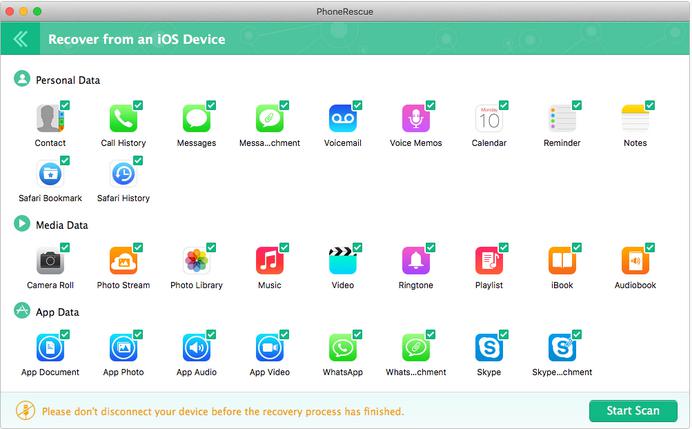This screenshot has width=692, height=429.
Task: Click the App Data section icon
Action: click(22, 310)
